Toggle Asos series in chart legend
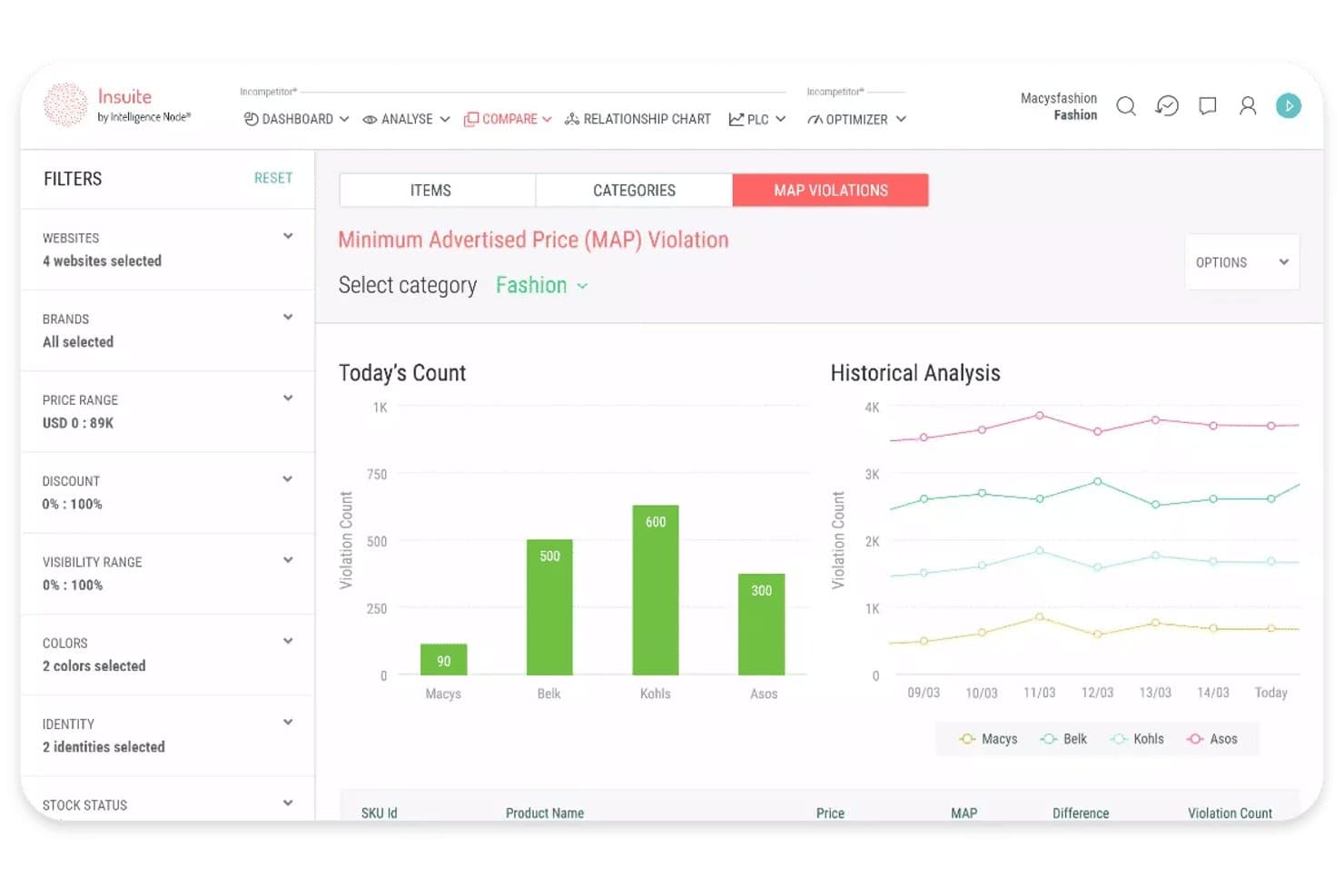Viewport: 1344px width, 896px height. tap(1212, 739)
